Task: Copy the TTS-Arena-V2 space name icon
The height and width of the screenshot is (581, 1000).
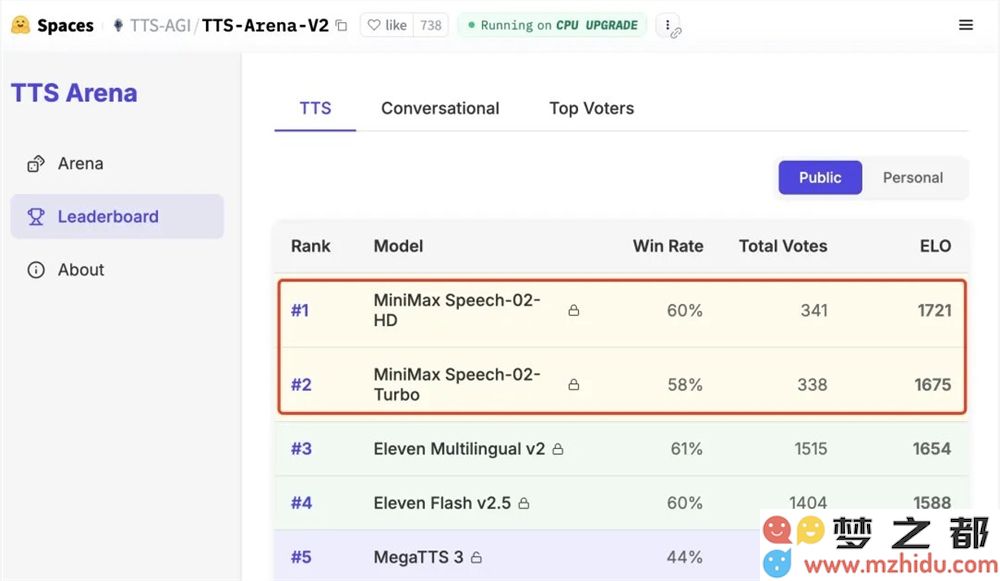Action: click(342, 25)
